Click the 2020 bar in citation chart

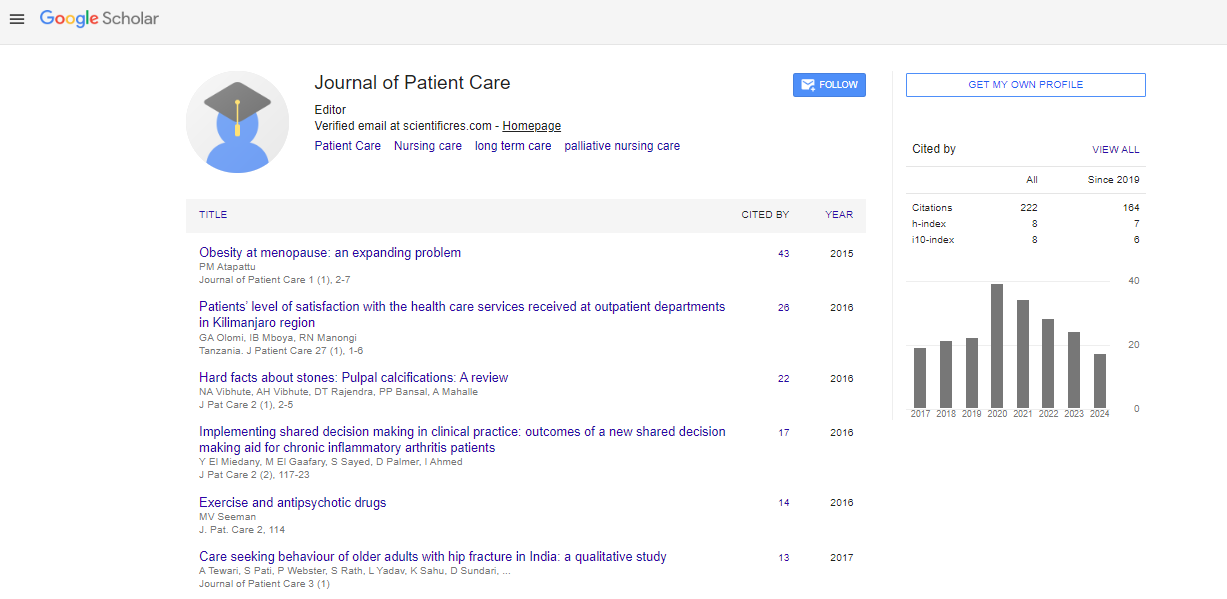997,346
